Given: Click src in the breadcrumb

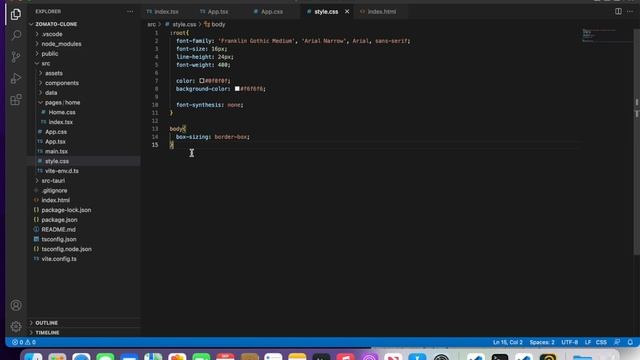Looking at the screenshot, I should coord(151,24).
